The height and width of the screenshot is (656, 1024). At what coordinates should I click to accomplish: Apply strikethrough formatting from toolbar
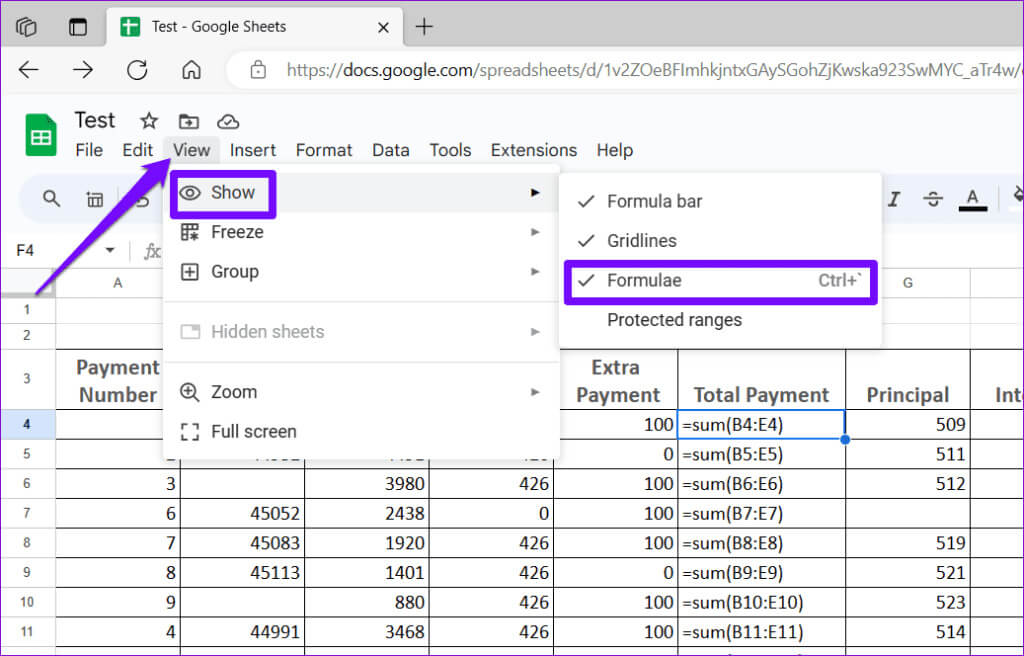coord(933,199)
